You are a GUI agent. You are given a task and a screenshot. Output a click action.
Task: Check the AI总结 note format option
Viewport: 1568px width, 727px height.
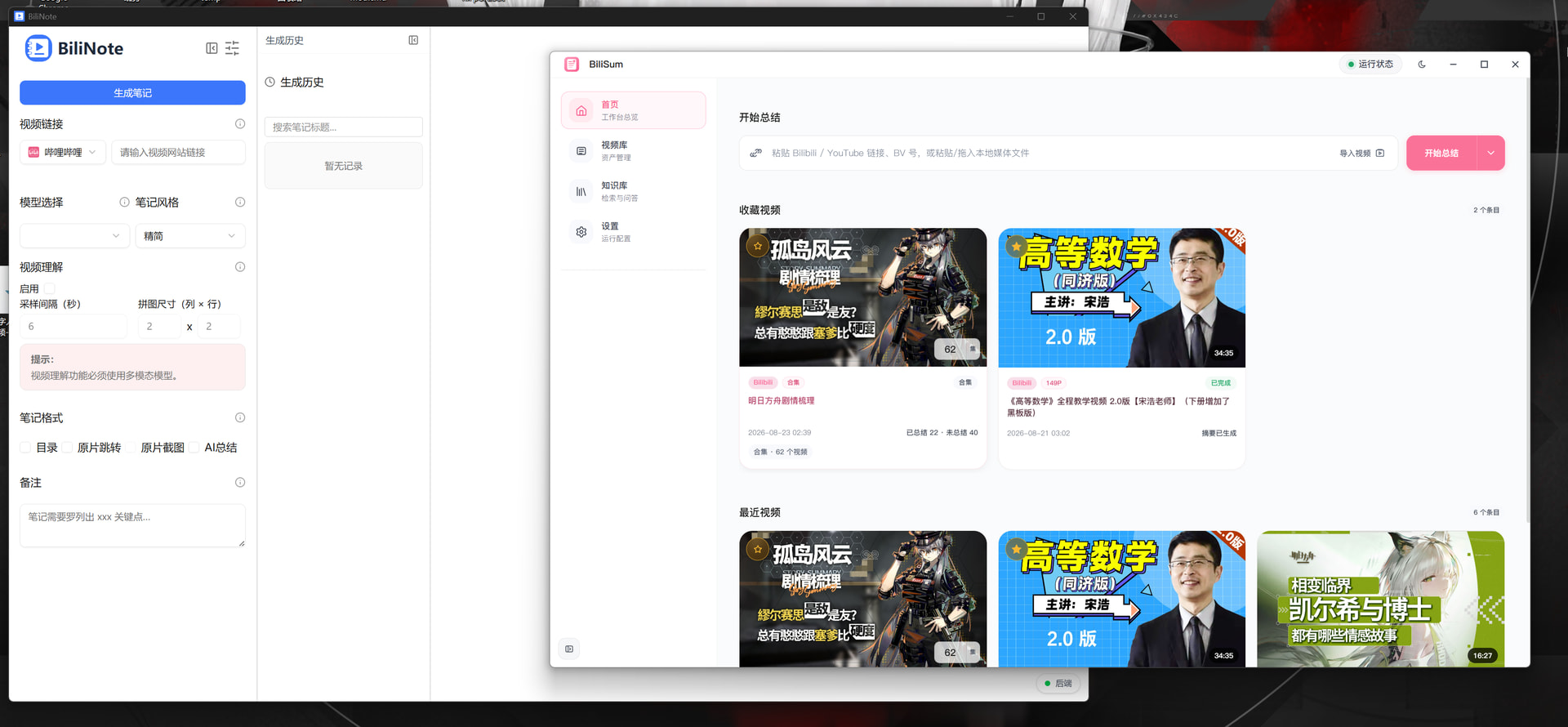point(194,448)
